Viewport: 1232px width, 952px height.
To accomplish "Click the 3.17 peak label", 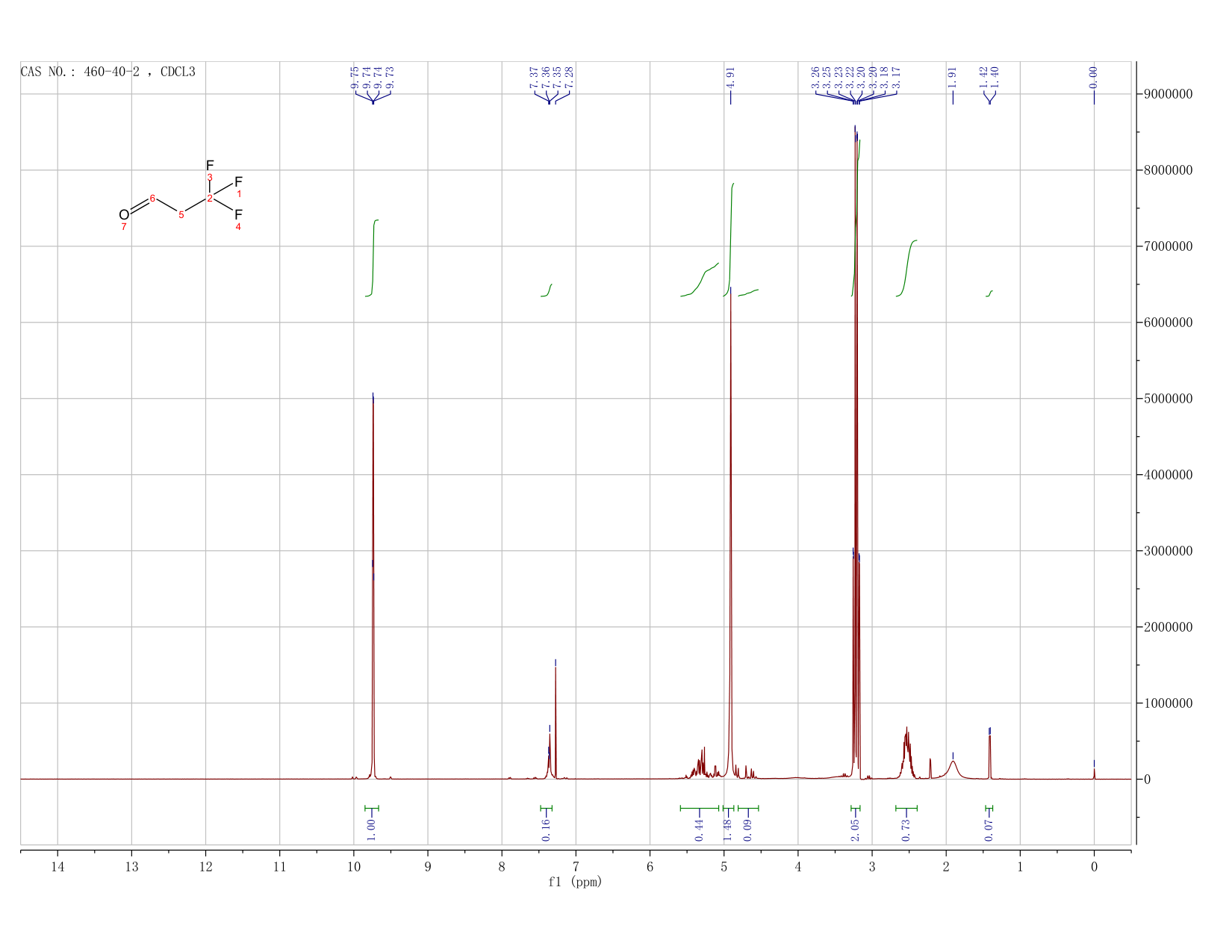I will point(896,78).
